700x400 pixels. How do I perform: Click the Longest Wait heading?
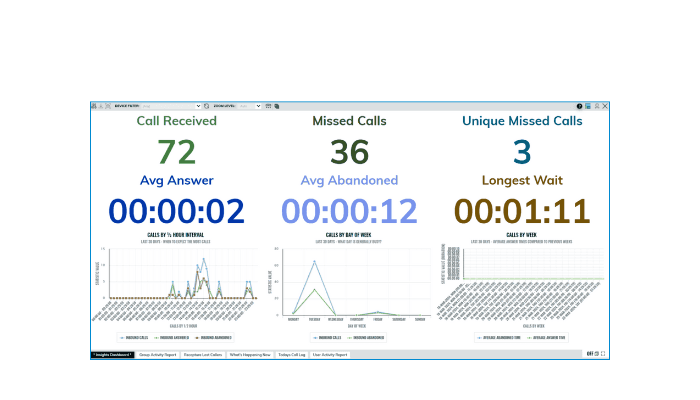click(522, 180)
